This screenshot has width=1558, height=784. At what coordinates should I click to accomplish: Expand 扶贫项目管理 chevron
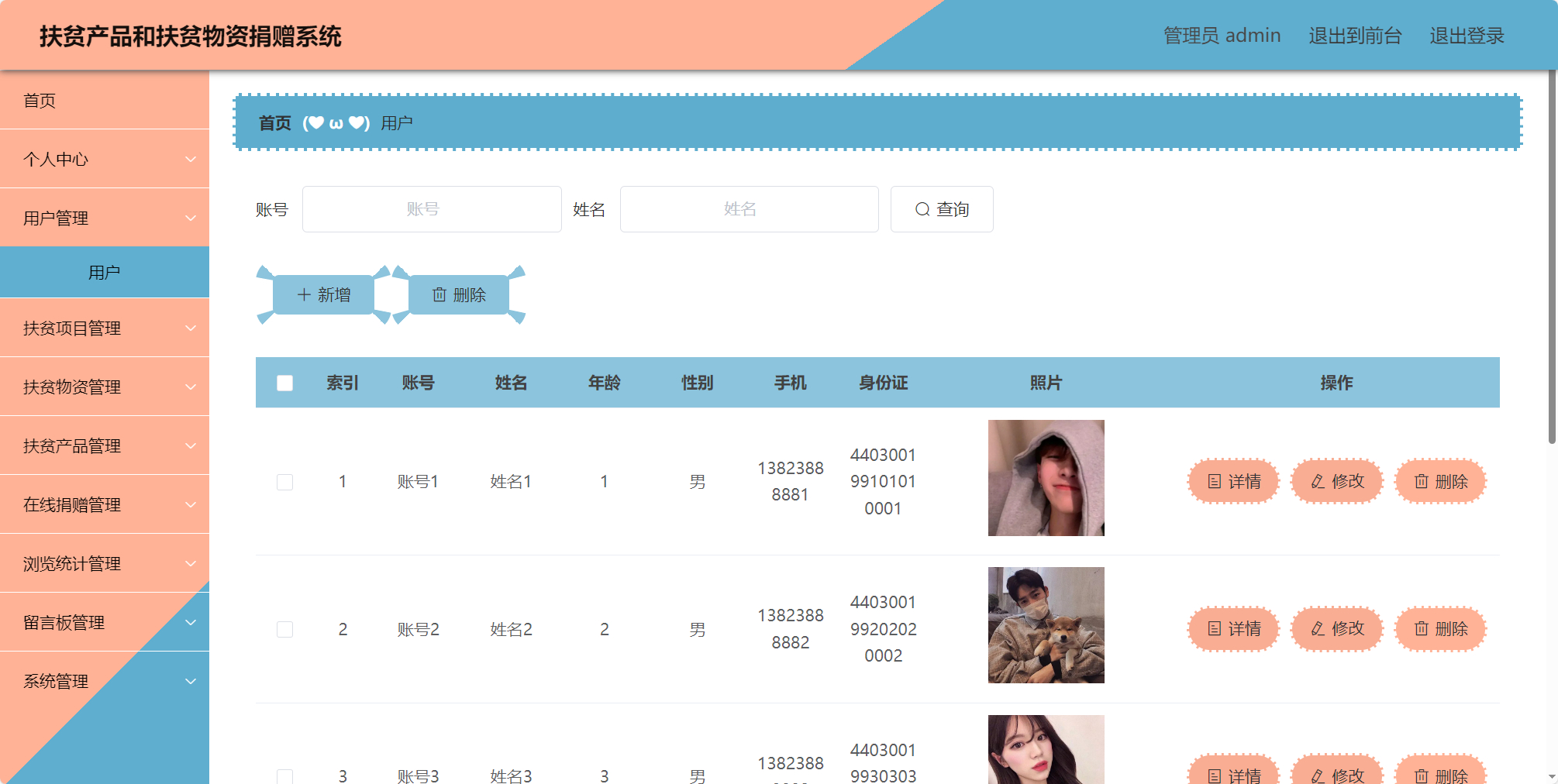pyautogui.click(x=191, y=328)
